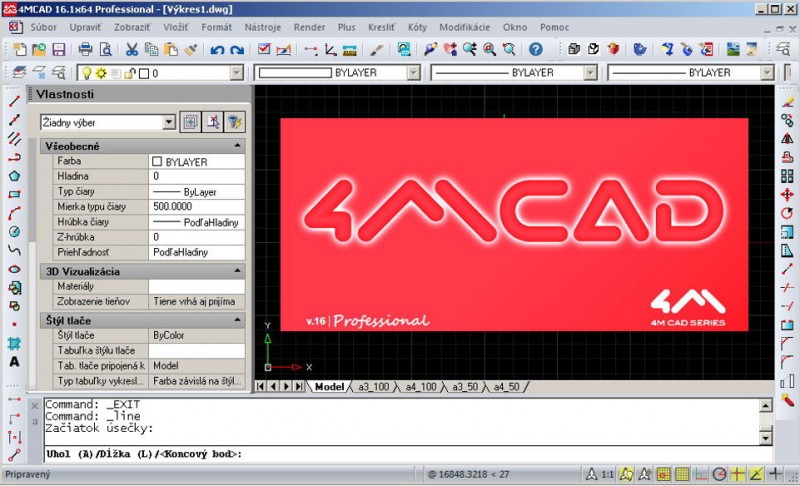Click the Farba BYLAYER color swatch
Screen dimensions: 800x486
click(157, 162)
